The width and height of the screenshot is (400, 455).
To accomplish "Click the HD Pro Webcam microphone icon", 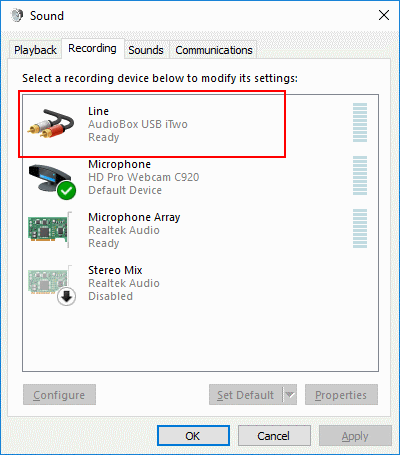I will tap(50, 177).
